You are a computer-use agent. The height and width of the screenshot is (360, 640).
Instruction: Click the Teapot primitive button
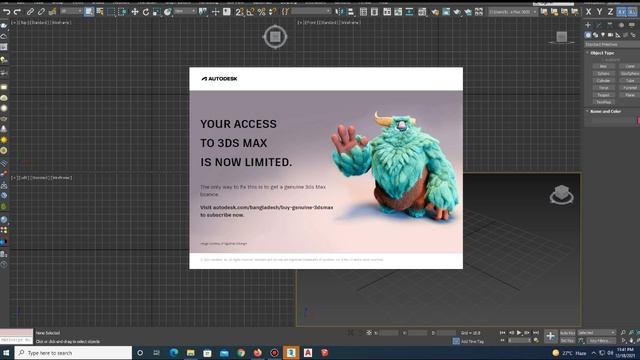pos(604,95)
